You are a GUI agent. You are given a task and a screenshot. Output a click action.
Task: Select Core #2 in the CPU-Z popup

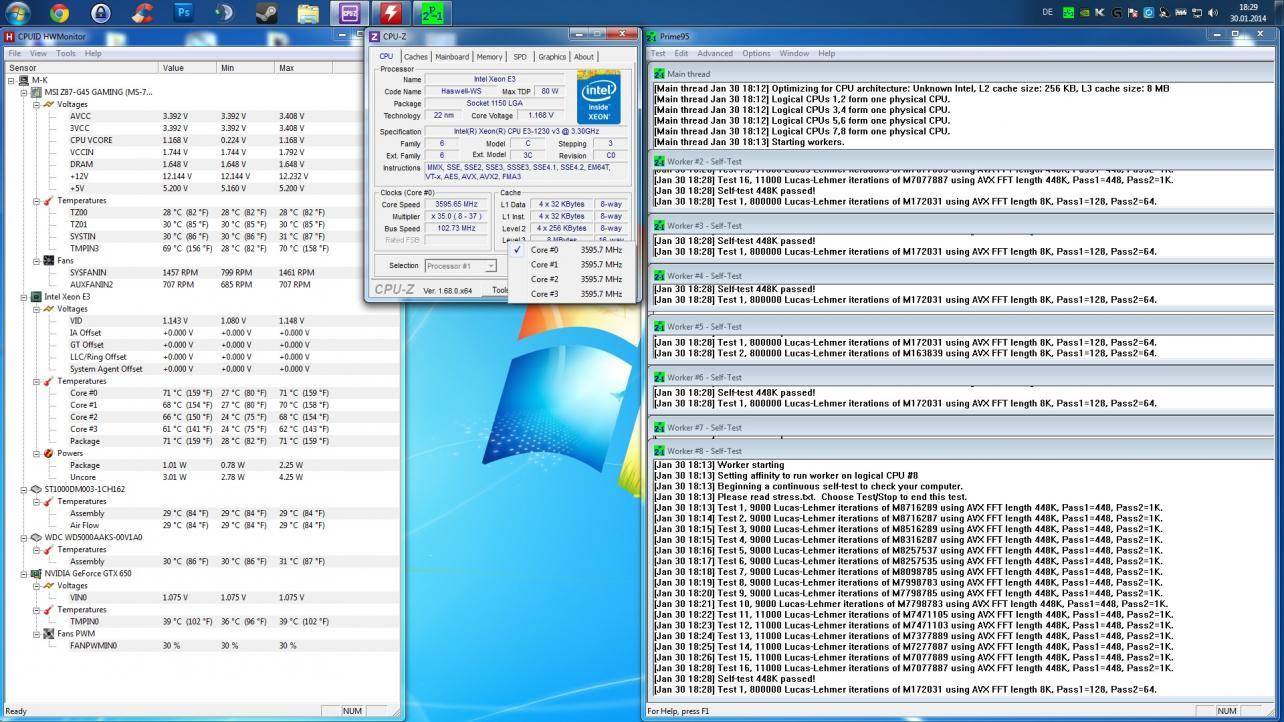[x=572, y=279]
